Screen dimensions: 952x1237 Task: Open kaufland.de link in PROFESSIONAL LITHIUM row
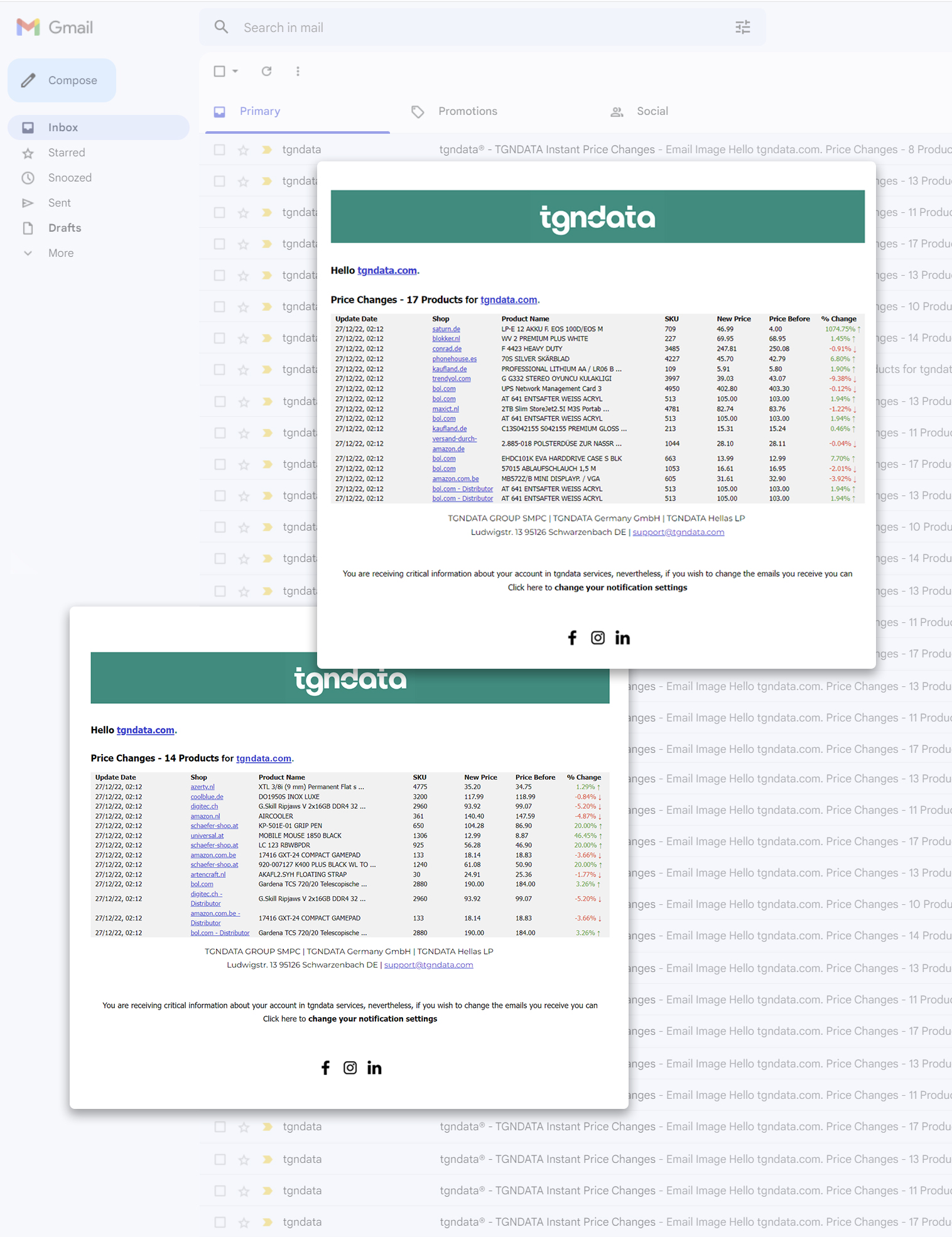pos(449,369)
